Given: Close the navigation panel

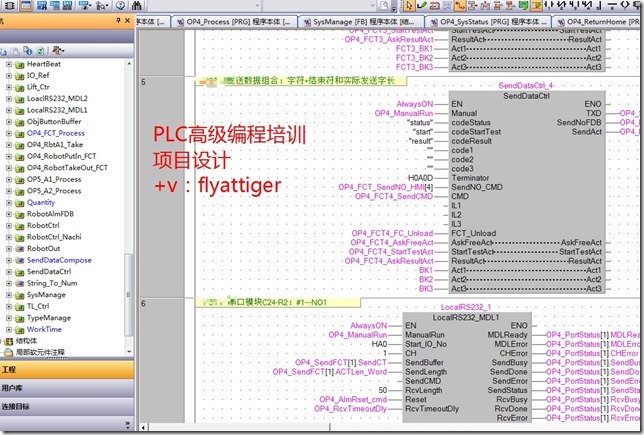Looking at the screenshot, I should coord(127,20).
